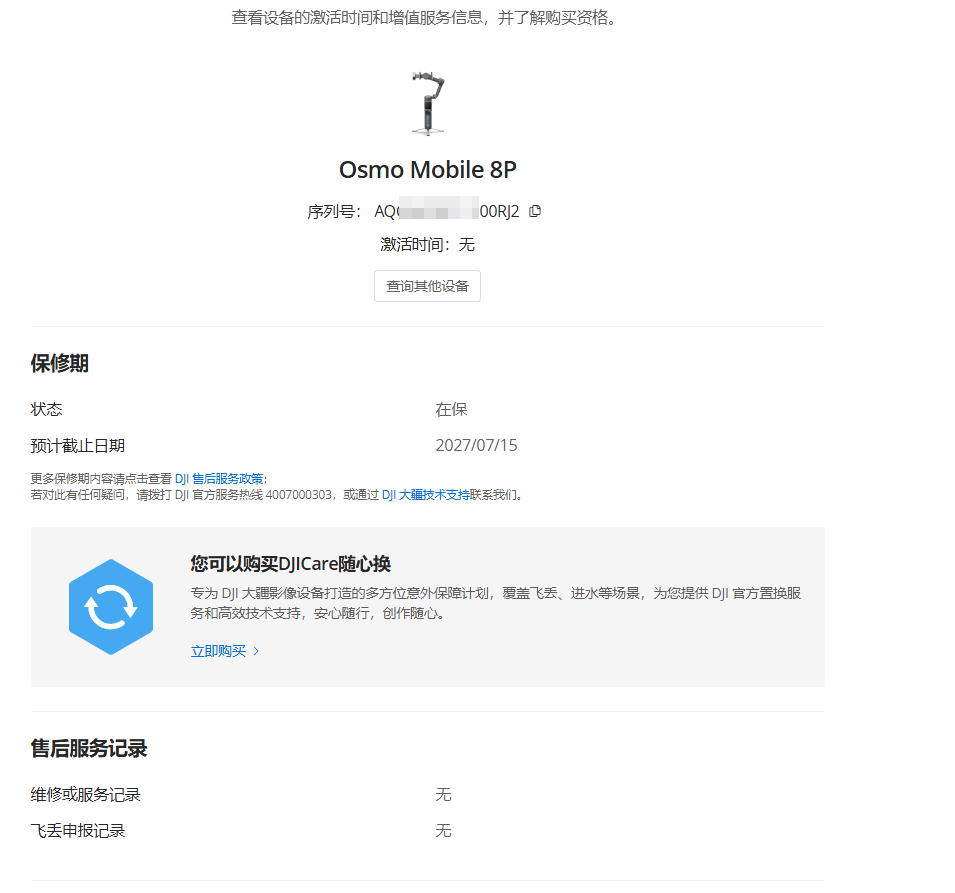The width and height of the screenshot is (955, 893).
Task: Click the 立即购买 link
Action: click(218, 651)
